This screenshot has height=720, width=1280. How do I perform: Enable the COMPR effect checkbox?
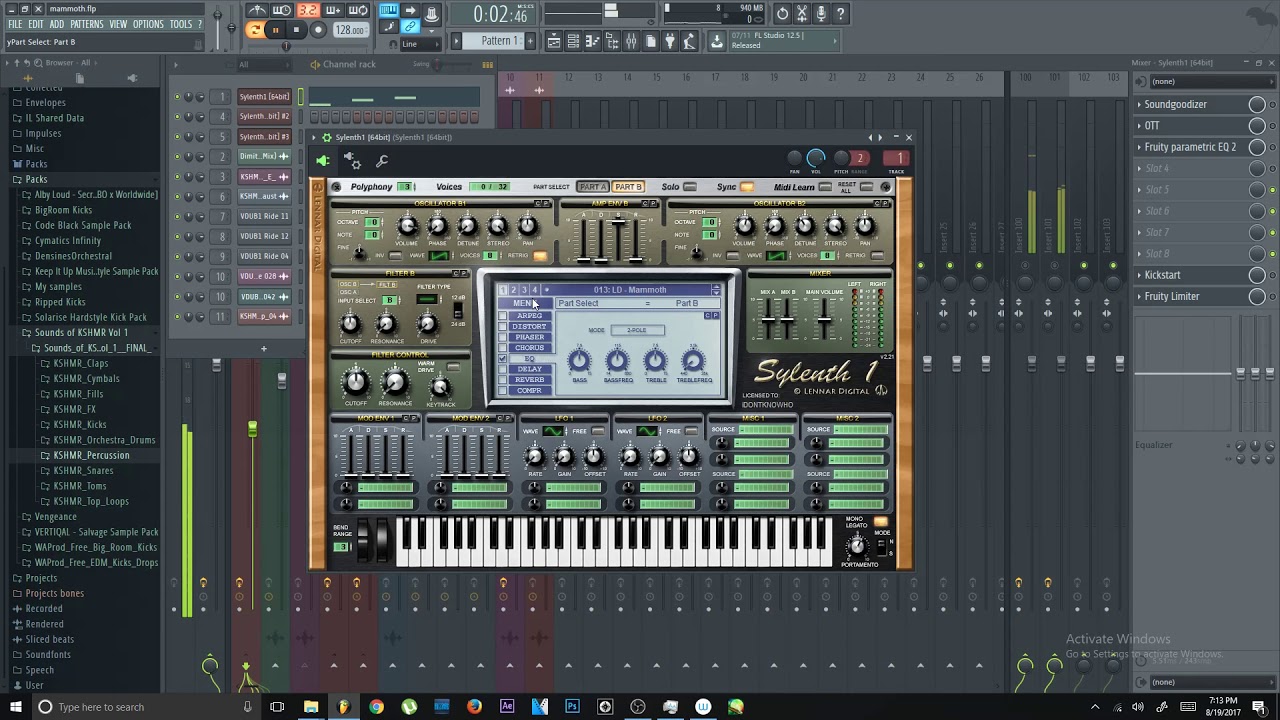pos(503,391)
